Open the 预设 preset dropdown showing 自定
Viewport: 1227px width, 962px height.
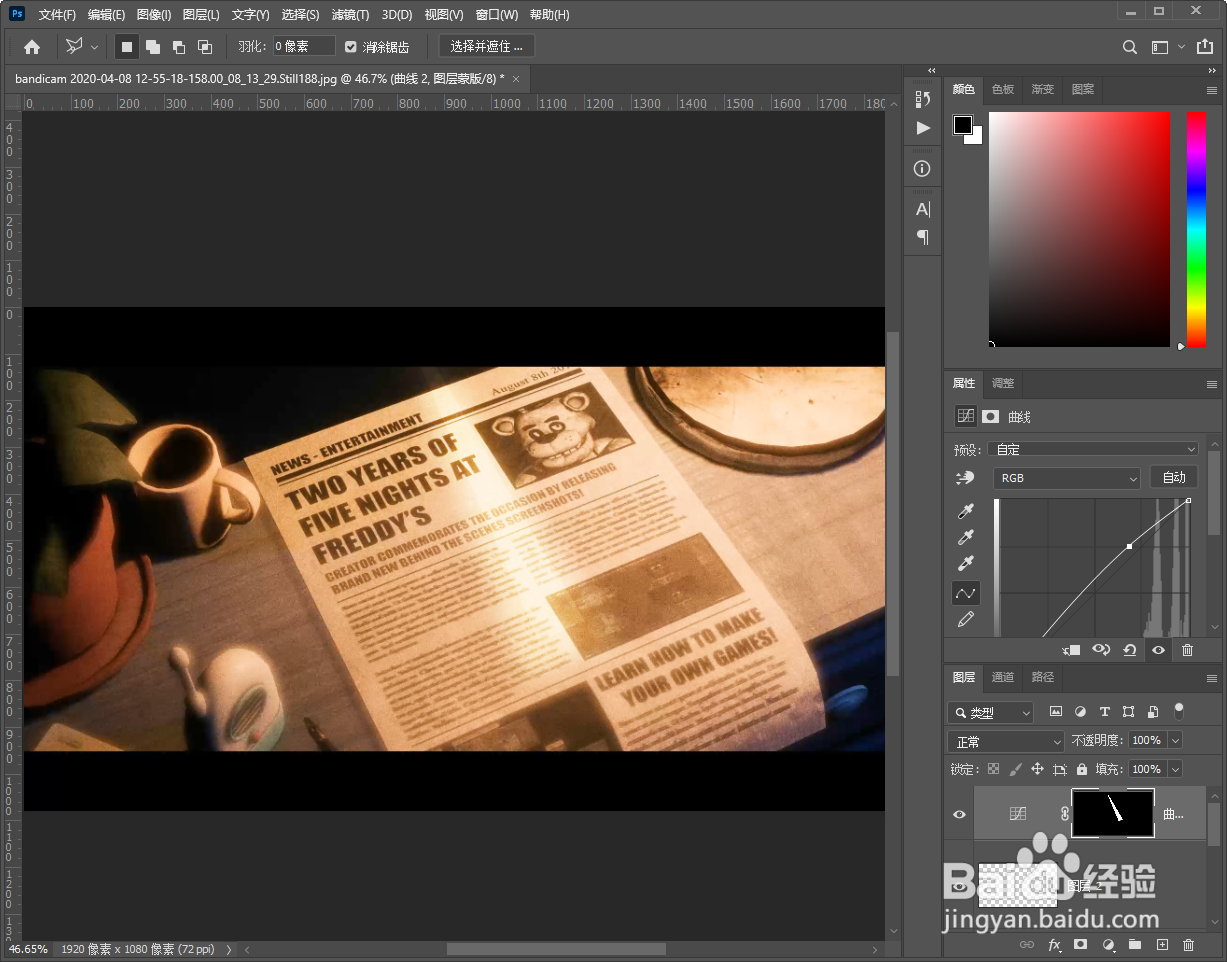1093,449
